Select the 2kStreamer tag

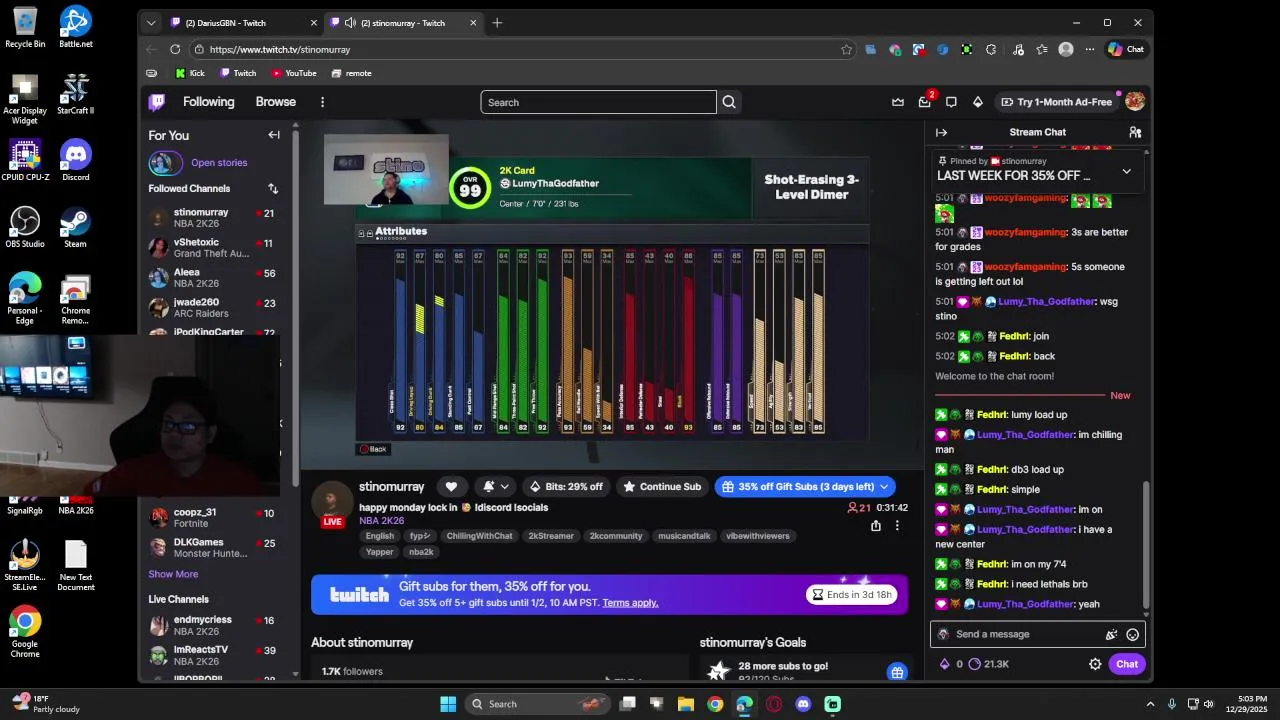(x=551, y=536)
